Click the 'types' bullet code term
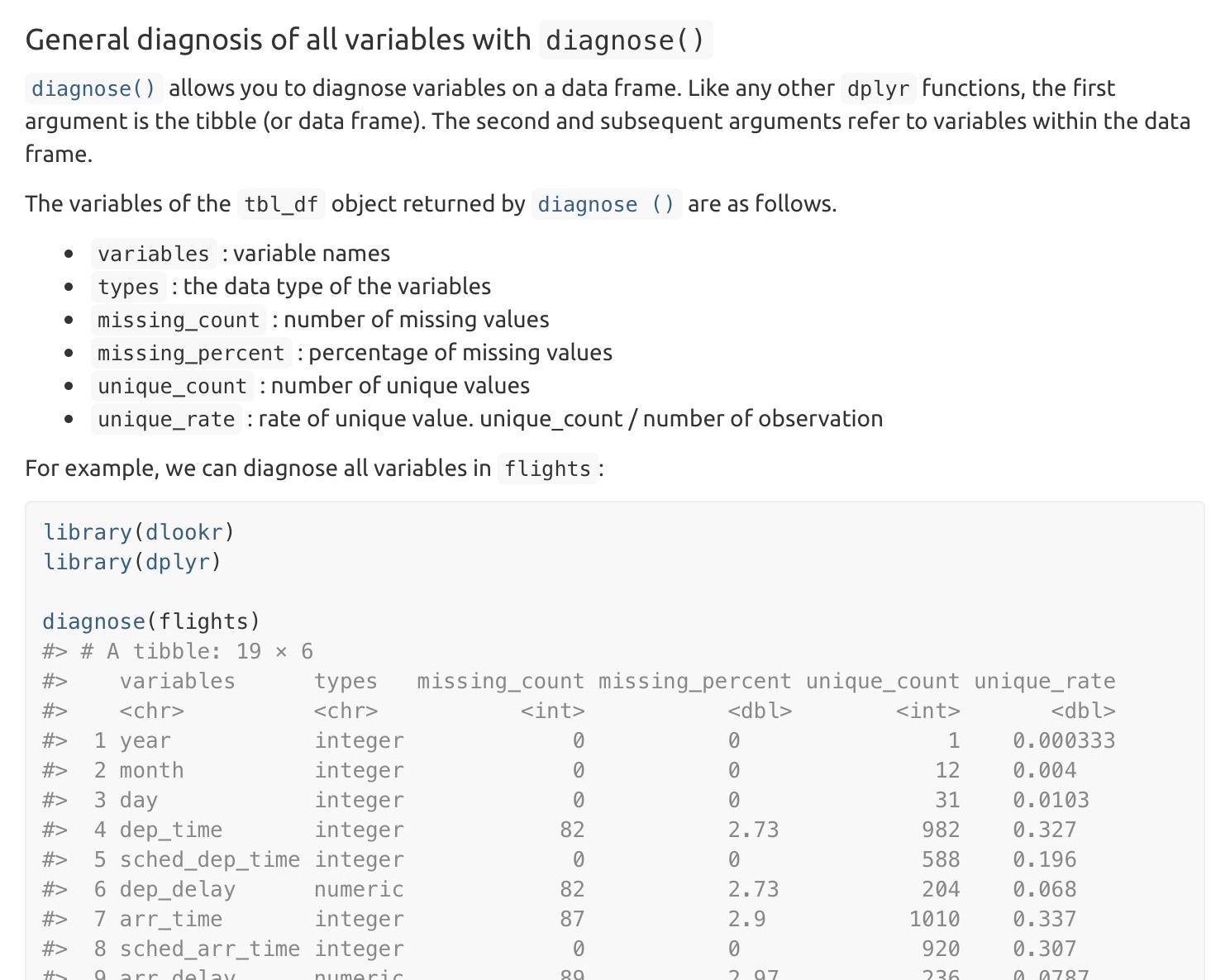 click(x=128, y=287)
